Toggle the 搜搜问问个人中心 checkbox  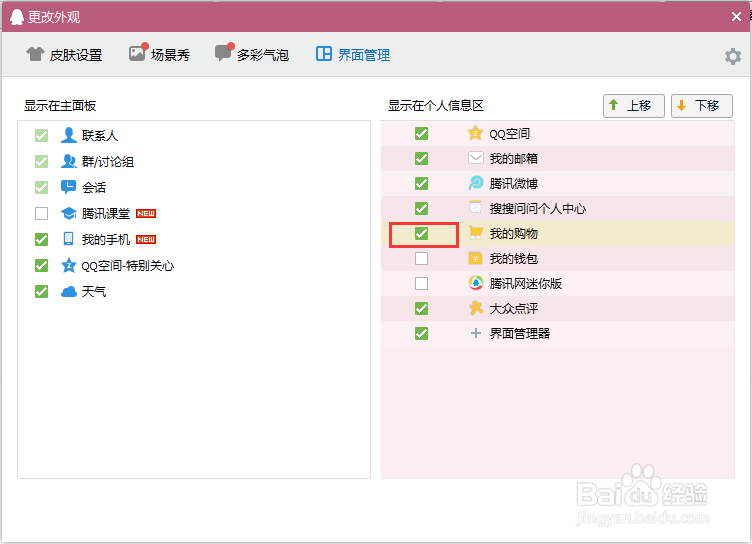pyautogui.click(x=422, y=208)
